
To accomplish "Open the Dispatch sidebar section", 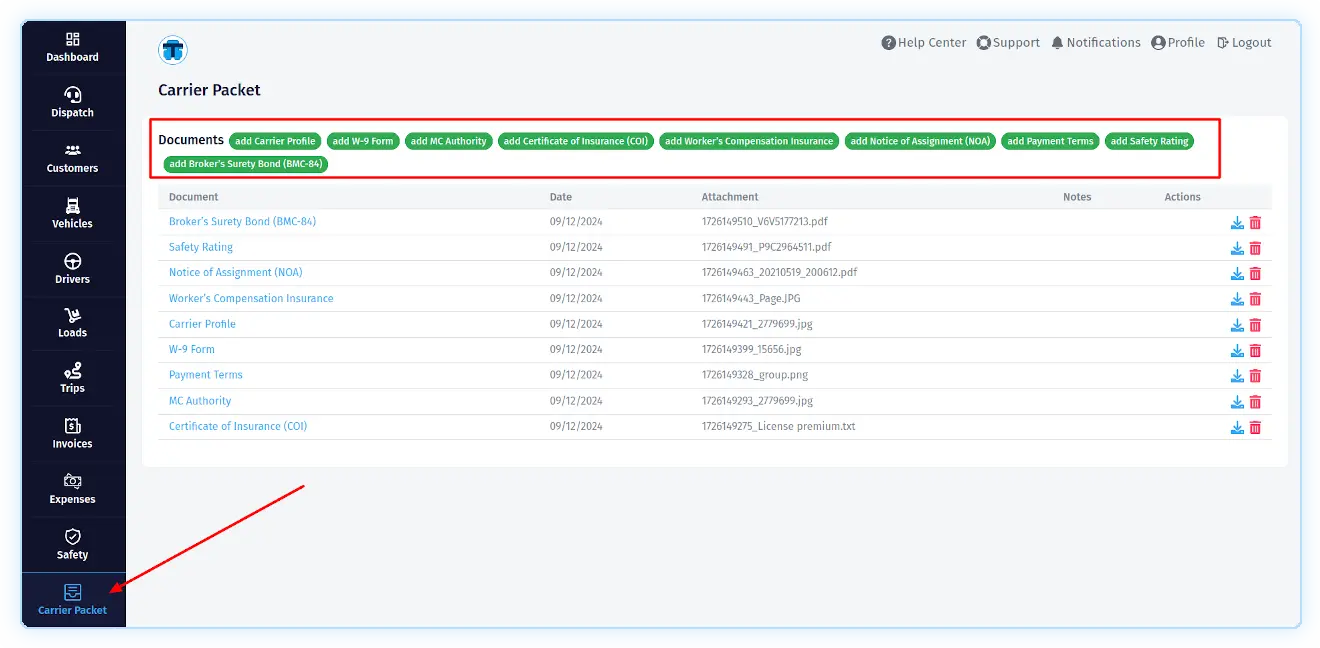I will [73, 102].
